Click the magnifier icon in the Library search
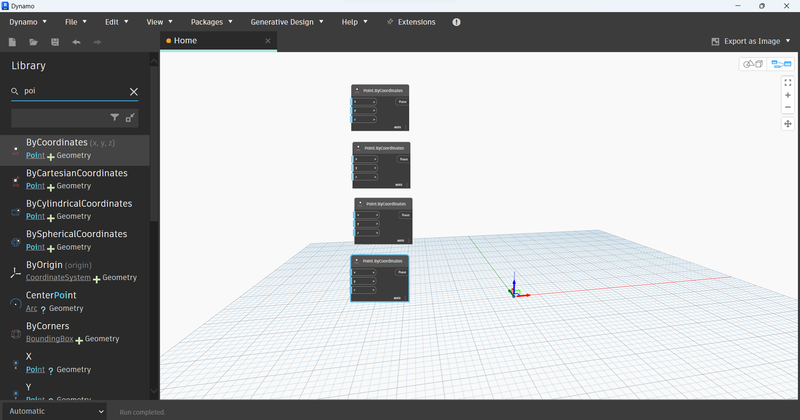The height and width of the screenshot is (420, 800). (15, 91)
